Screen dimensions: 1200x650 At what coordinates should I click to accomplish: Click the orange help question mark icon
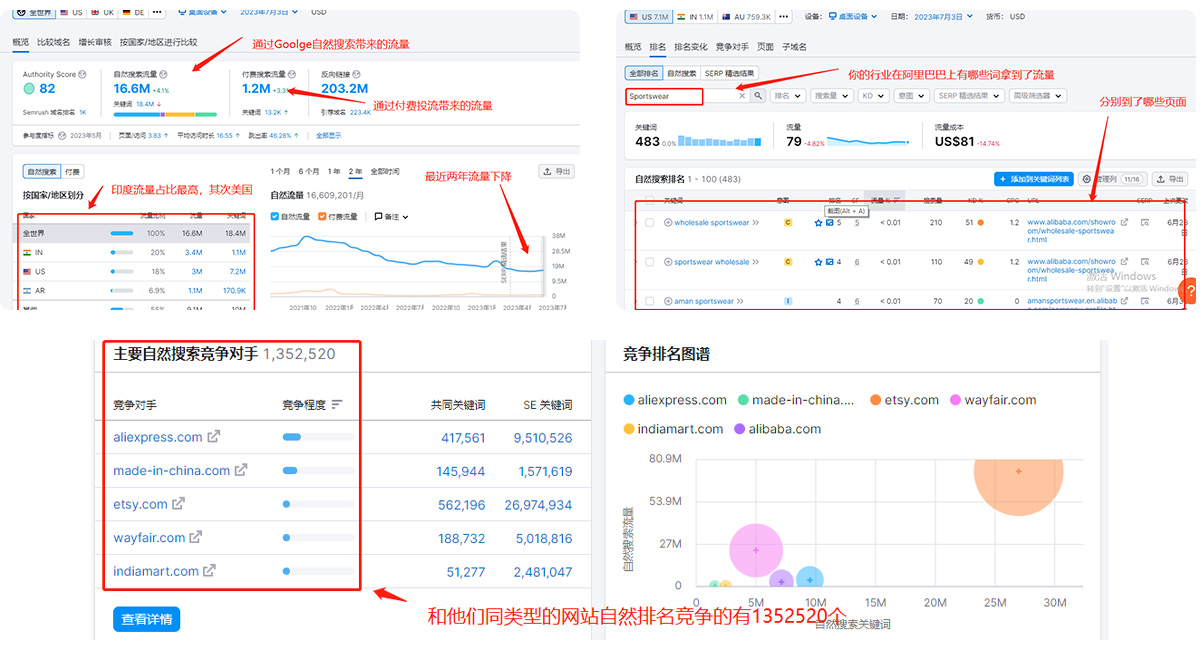pos(1189,291)
